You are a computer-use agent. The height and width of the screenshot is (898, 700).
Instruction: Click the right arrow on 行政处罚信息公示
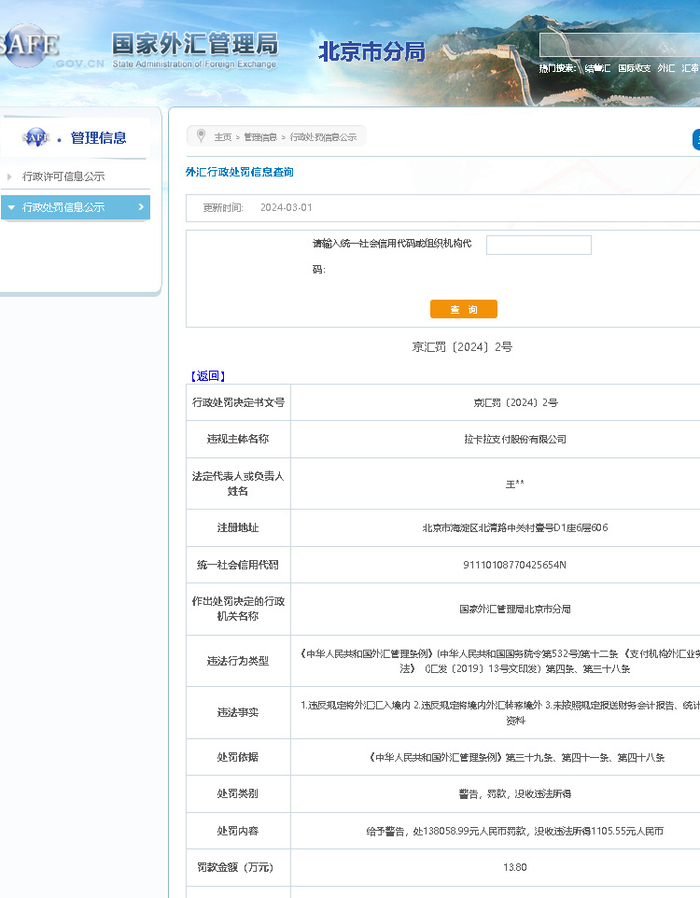click(x=141, y=207)
